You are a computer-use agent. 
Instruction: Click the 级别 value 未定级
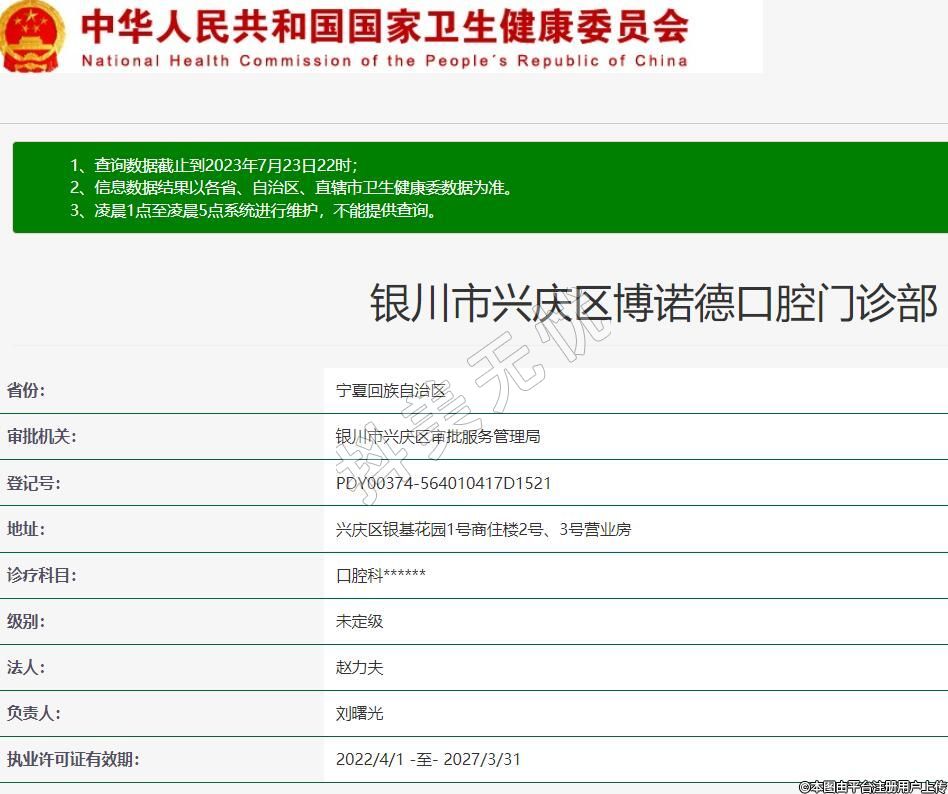pyautogui.click(x=359, y=621)
